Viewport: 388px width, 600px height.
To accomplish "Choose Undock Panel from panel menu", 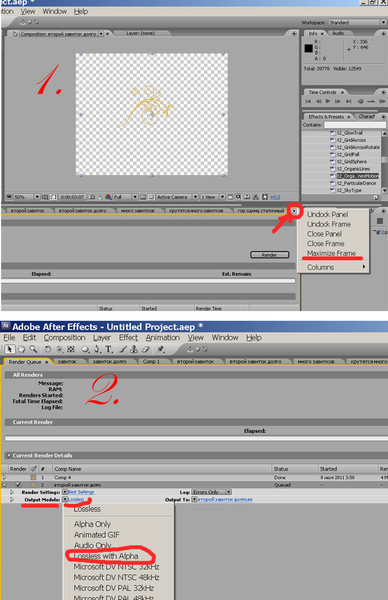I will [328, 214].
